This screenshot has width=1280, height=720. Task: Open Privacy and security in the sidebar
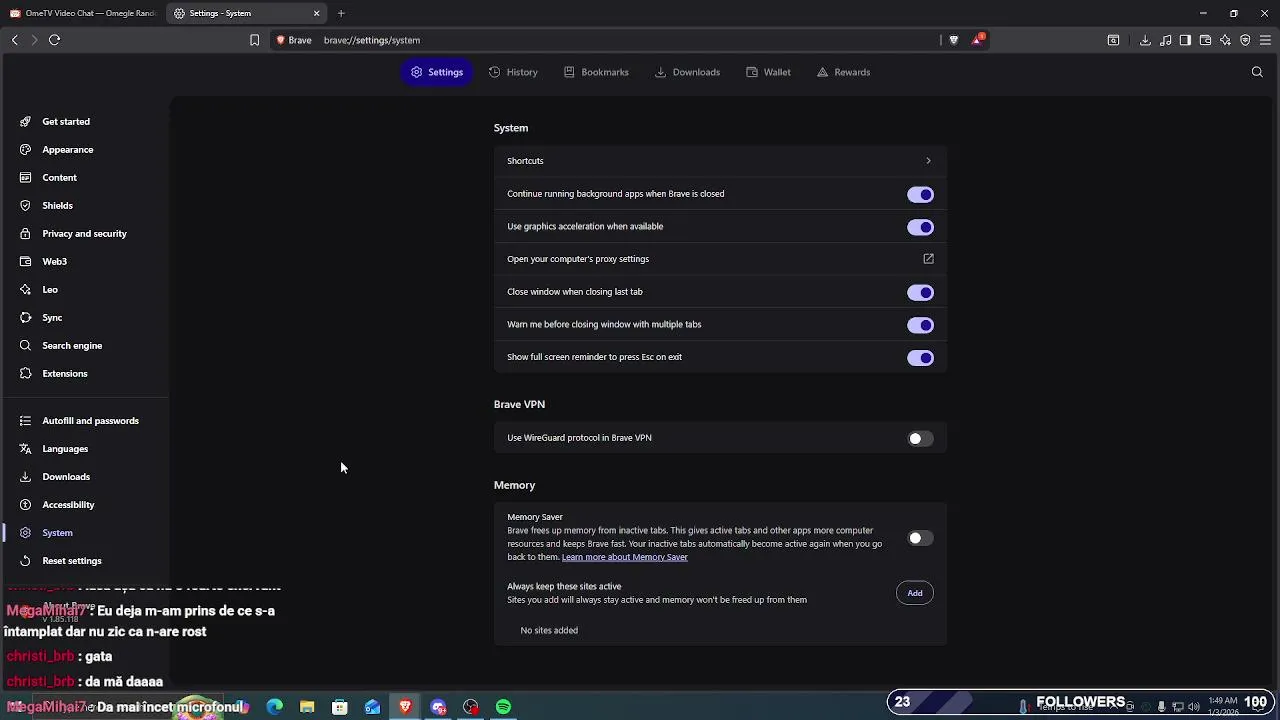point(86,234)
